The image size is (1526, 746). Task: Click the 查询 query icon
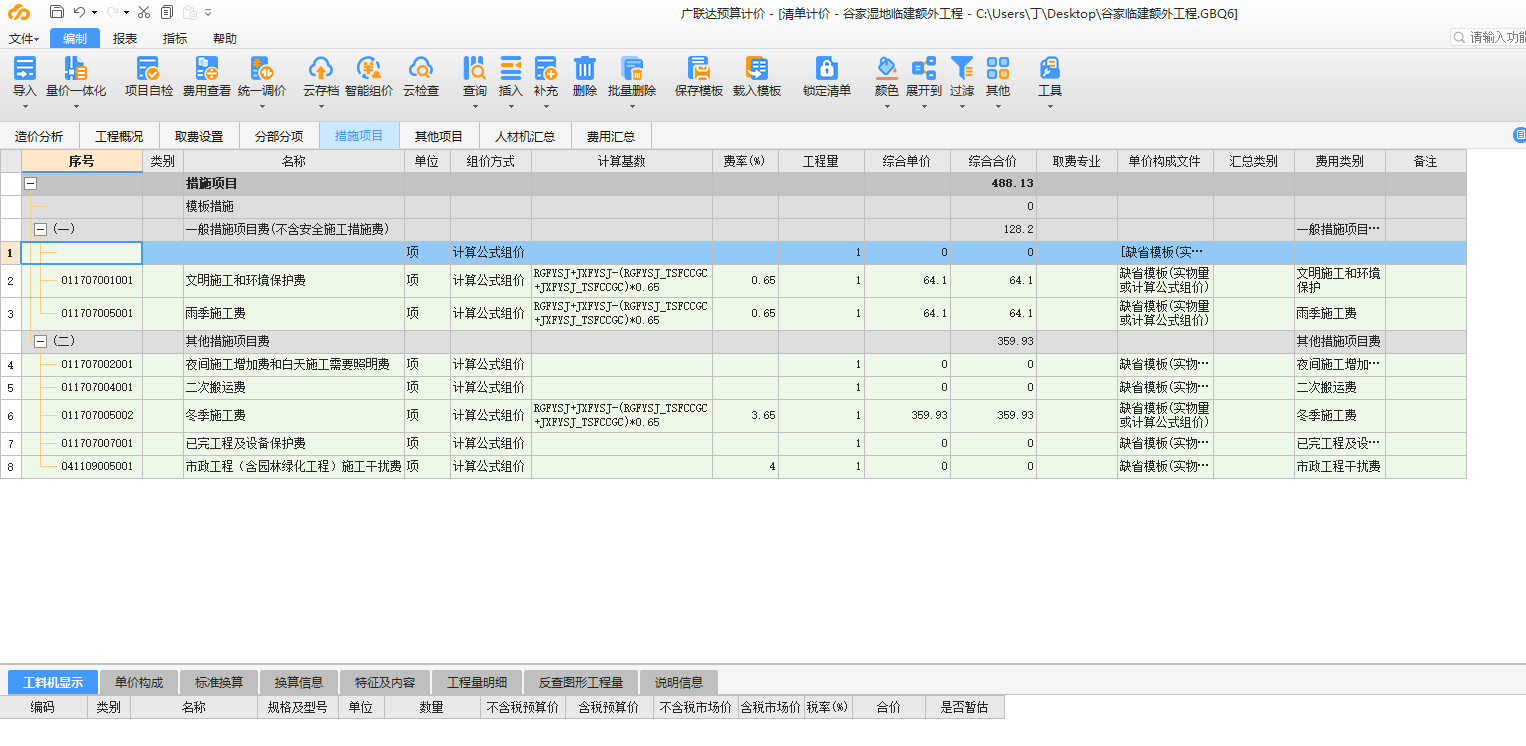tap(475, 69)
